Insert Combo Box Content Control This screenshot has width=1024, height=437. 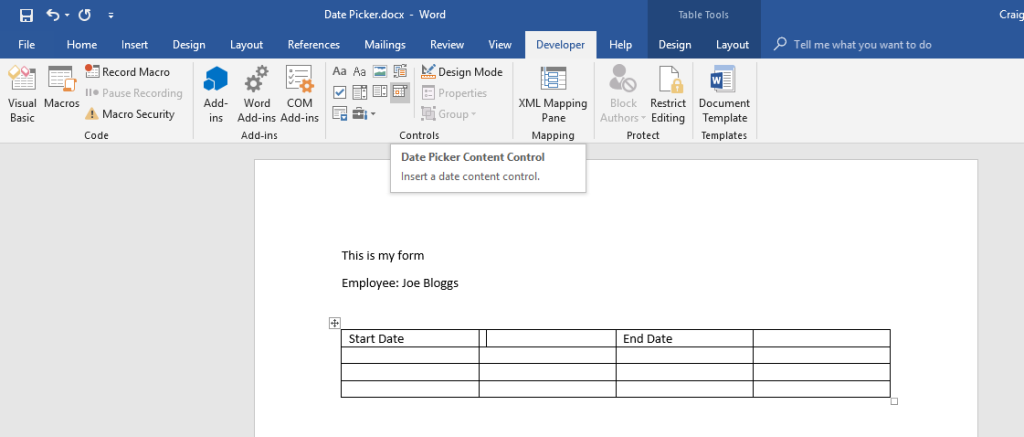(x=359, y=93)
